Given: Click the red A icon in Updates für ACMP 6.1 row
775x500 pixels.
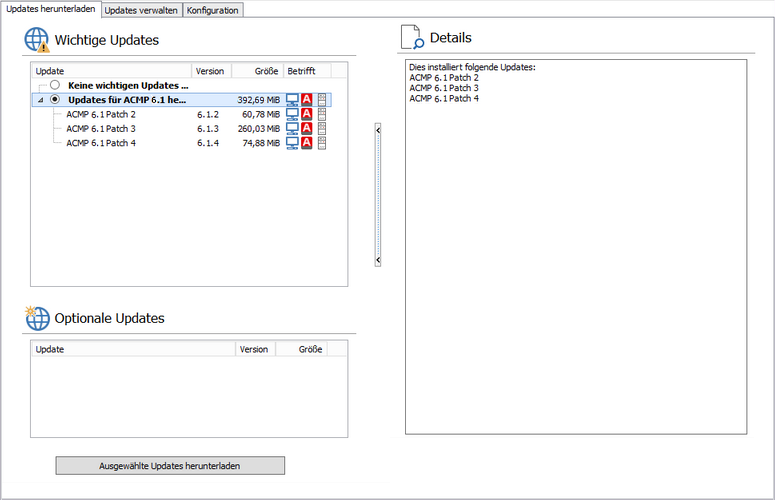Looking at the screenshot, I should [307, 99].
